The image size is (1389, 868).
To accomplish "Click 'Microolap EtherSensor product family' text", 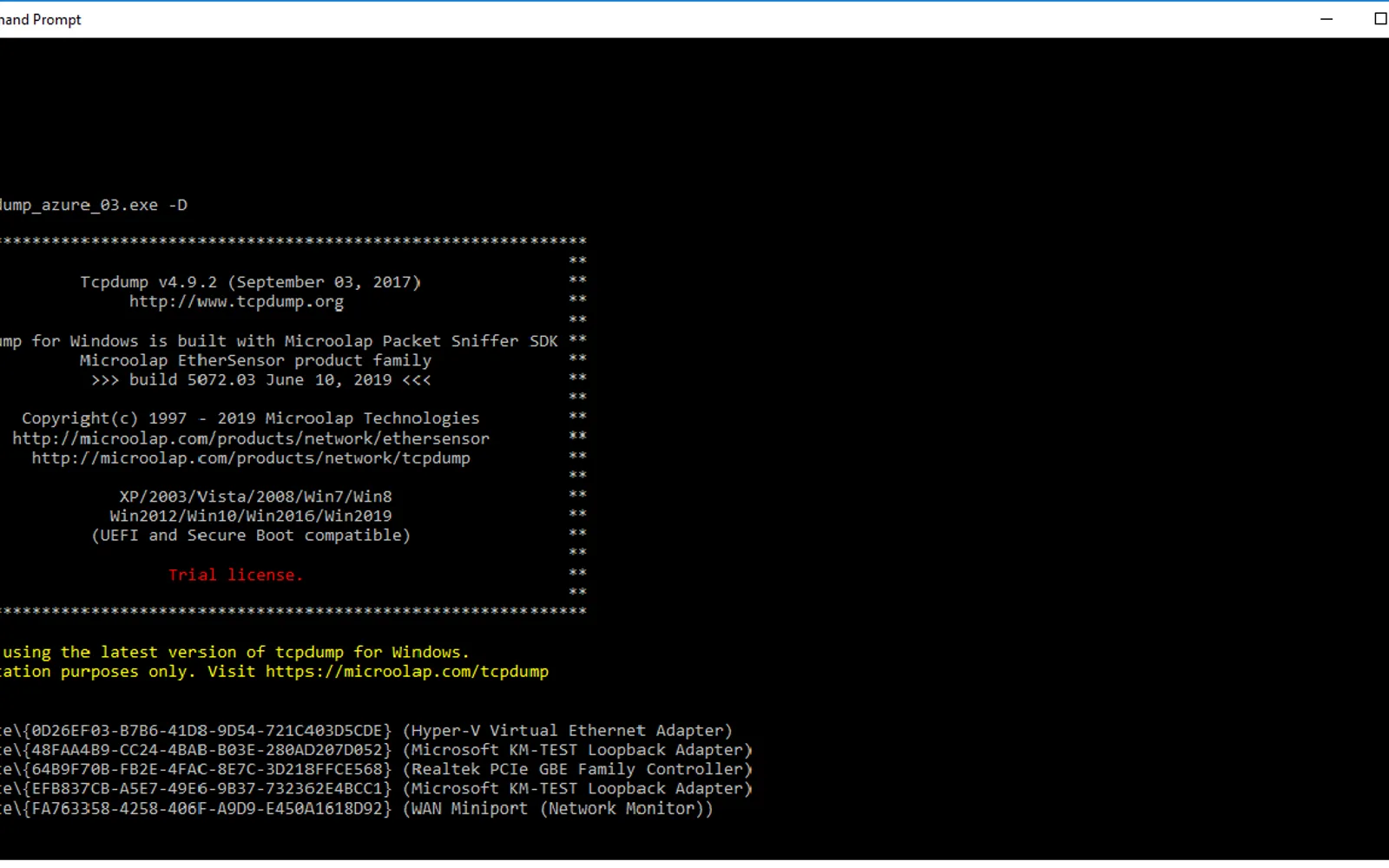I will (x=255, y=360).
